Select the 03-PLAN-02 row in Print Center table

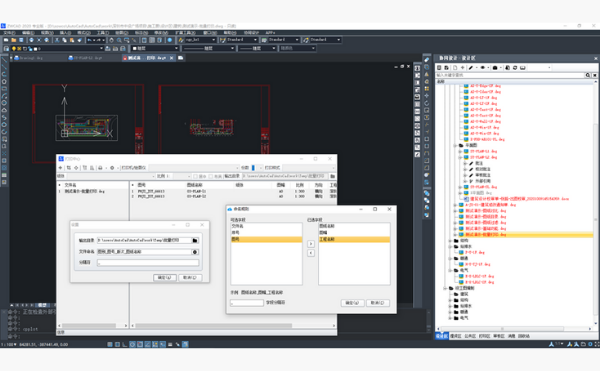(233, 196)
